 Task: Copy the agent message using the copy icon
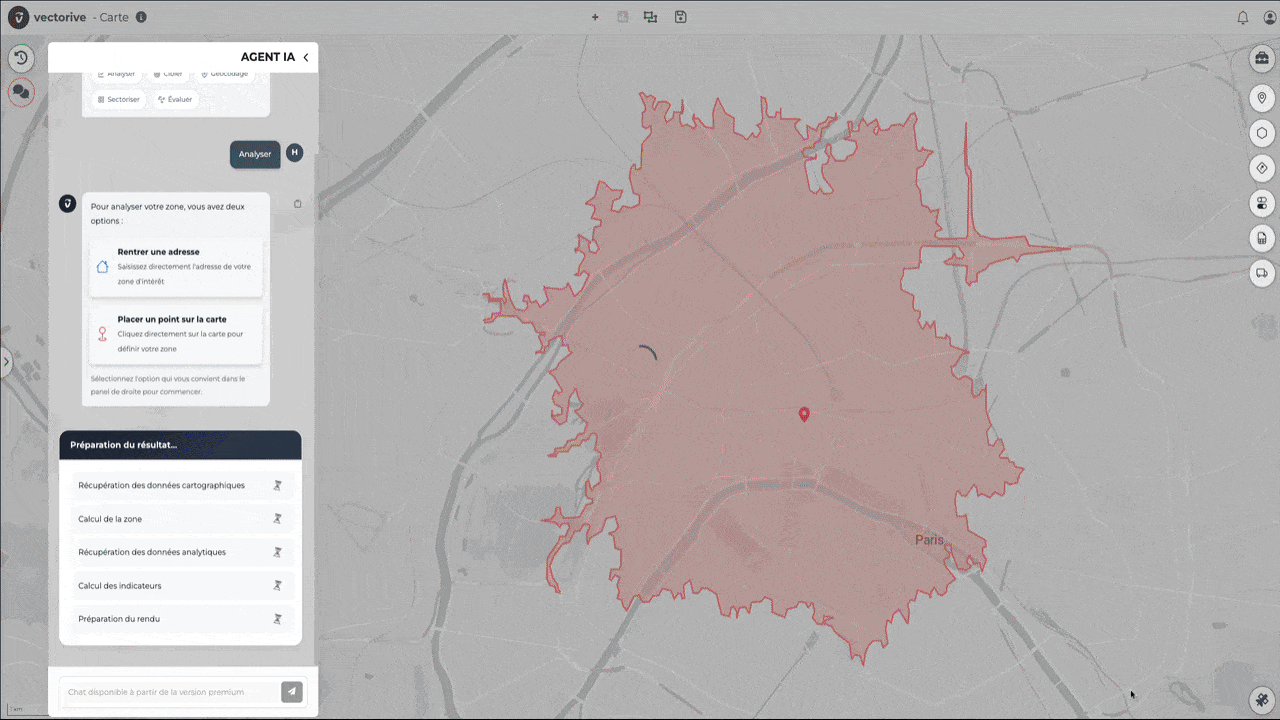click(x=297, y=203)
